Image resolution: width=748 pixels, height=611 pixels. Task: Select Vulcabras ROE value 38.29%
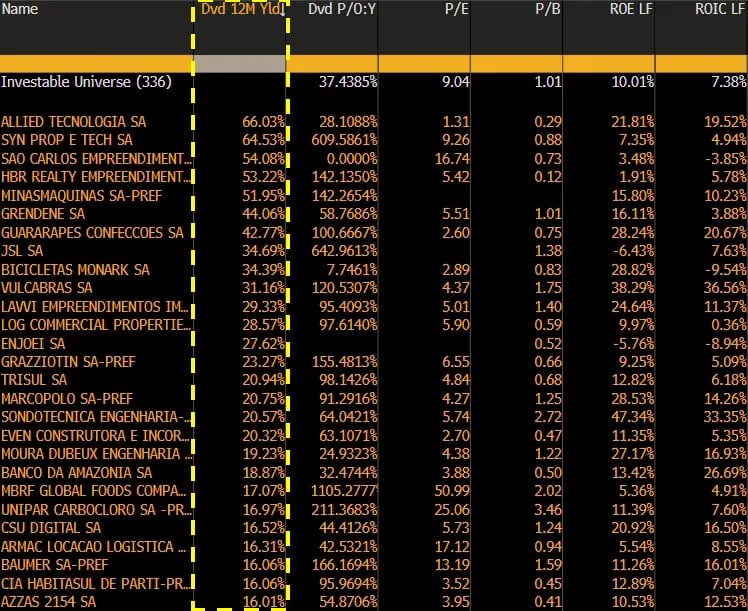[x=633, y=288]
